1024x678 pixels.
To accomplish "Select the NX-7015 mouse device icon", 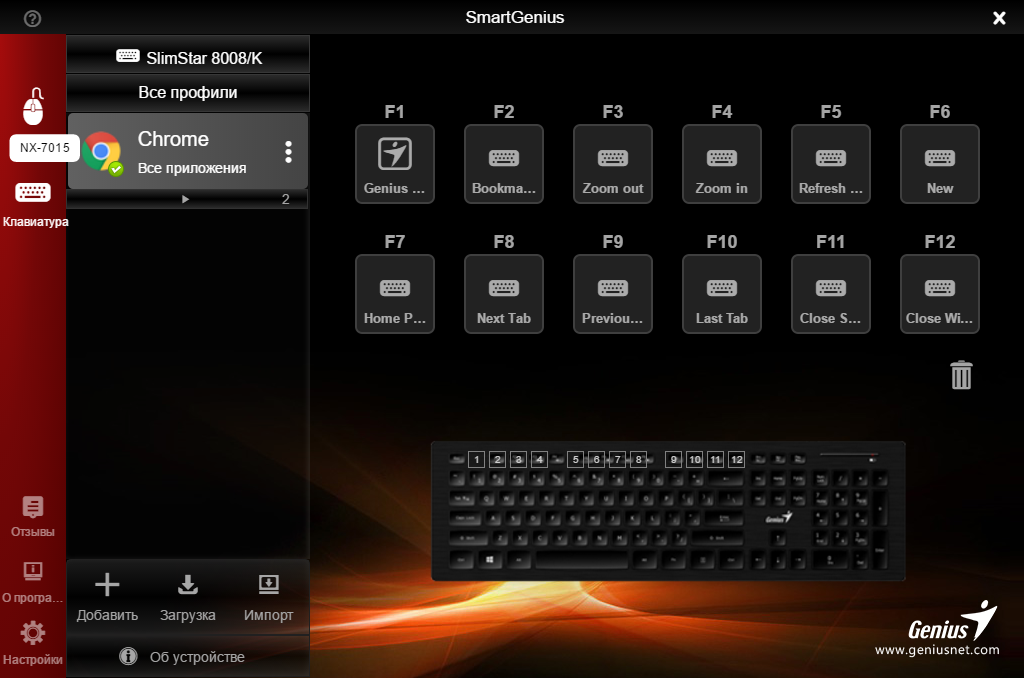I will [33, 106].
